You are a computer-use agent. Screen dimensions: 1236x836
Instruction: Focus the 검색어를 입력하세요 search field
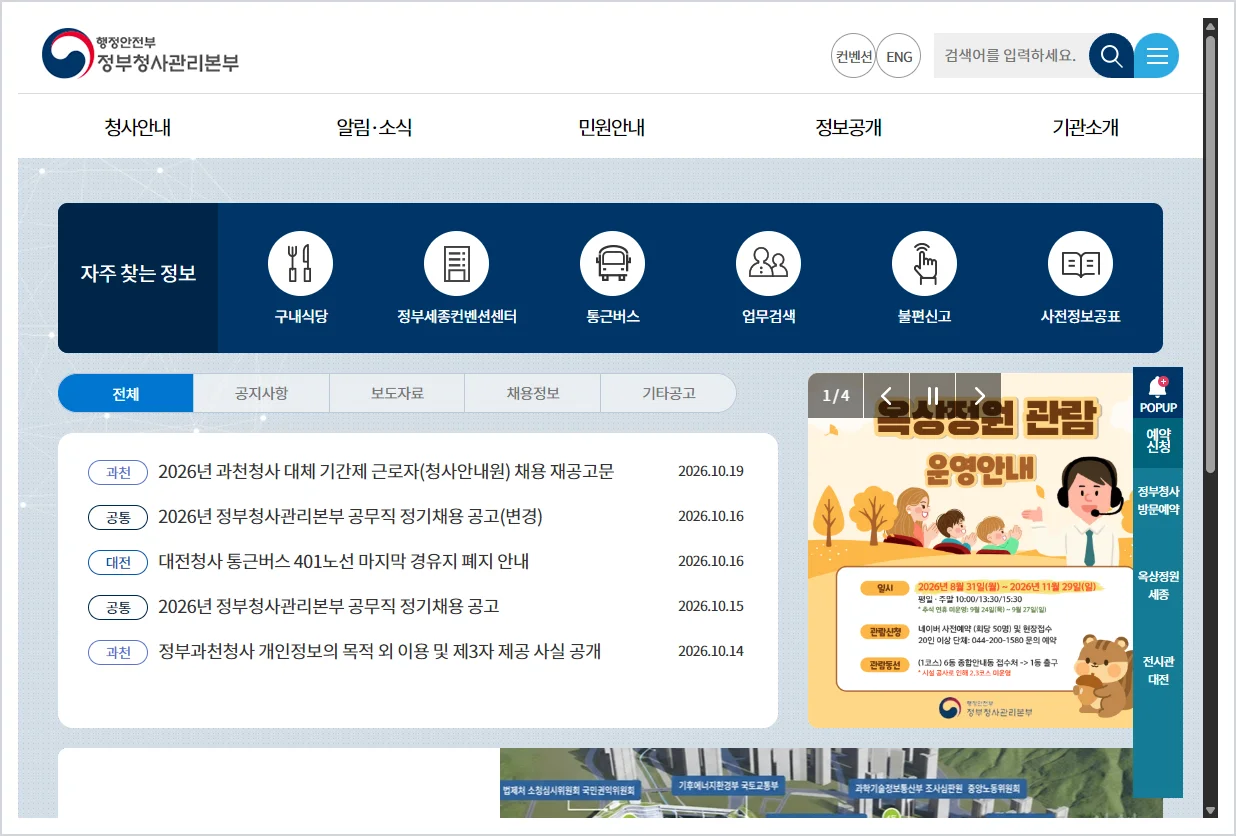tap(1011, 55)
